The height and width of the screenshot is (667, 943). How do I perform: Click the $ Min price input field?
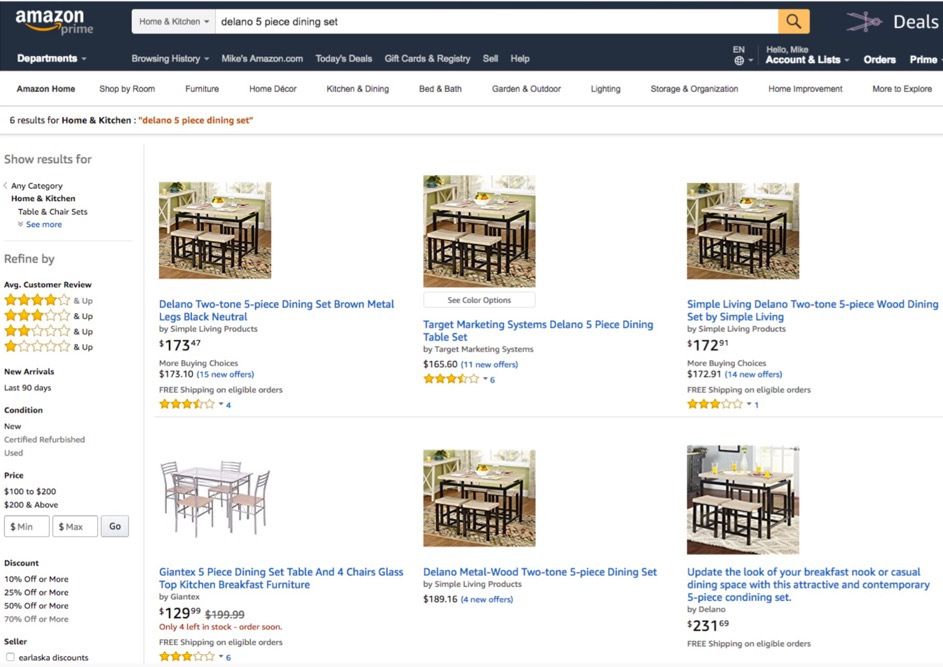point(27,526)
